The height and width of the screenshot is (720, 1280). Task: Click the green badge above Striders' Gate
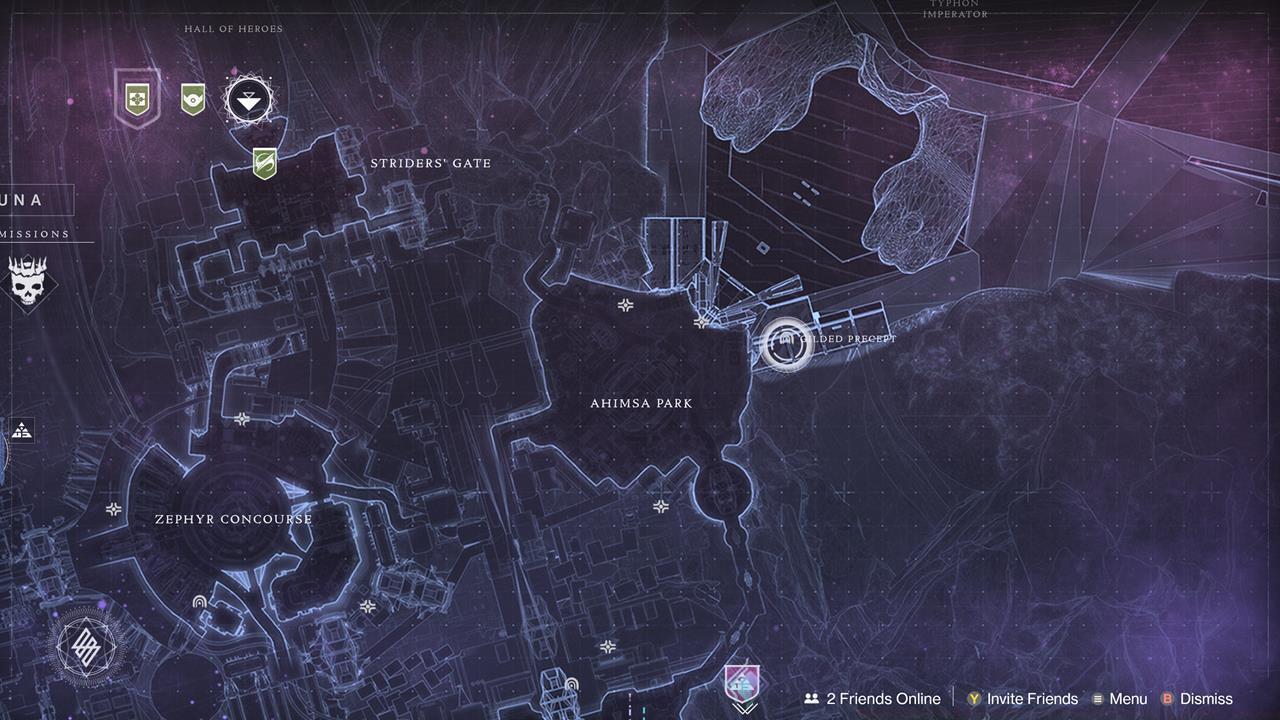[264, 162]
